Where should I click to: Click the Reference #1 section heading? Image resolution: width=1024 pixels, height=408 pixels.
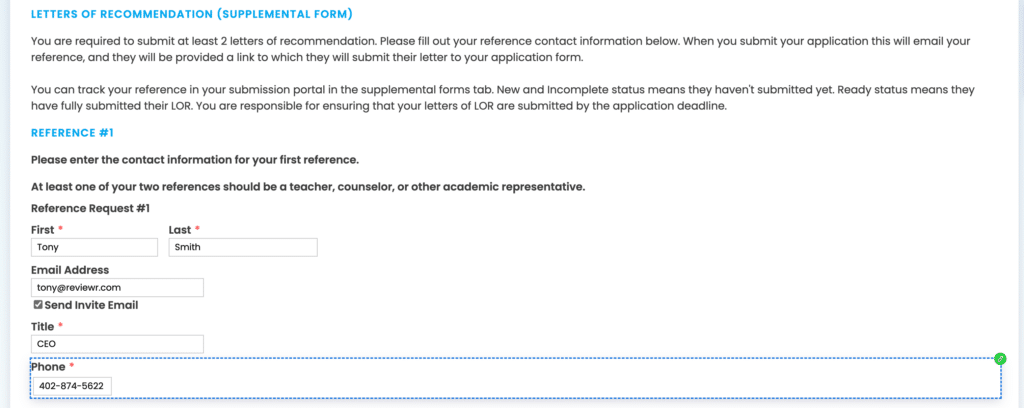[72, 133]
